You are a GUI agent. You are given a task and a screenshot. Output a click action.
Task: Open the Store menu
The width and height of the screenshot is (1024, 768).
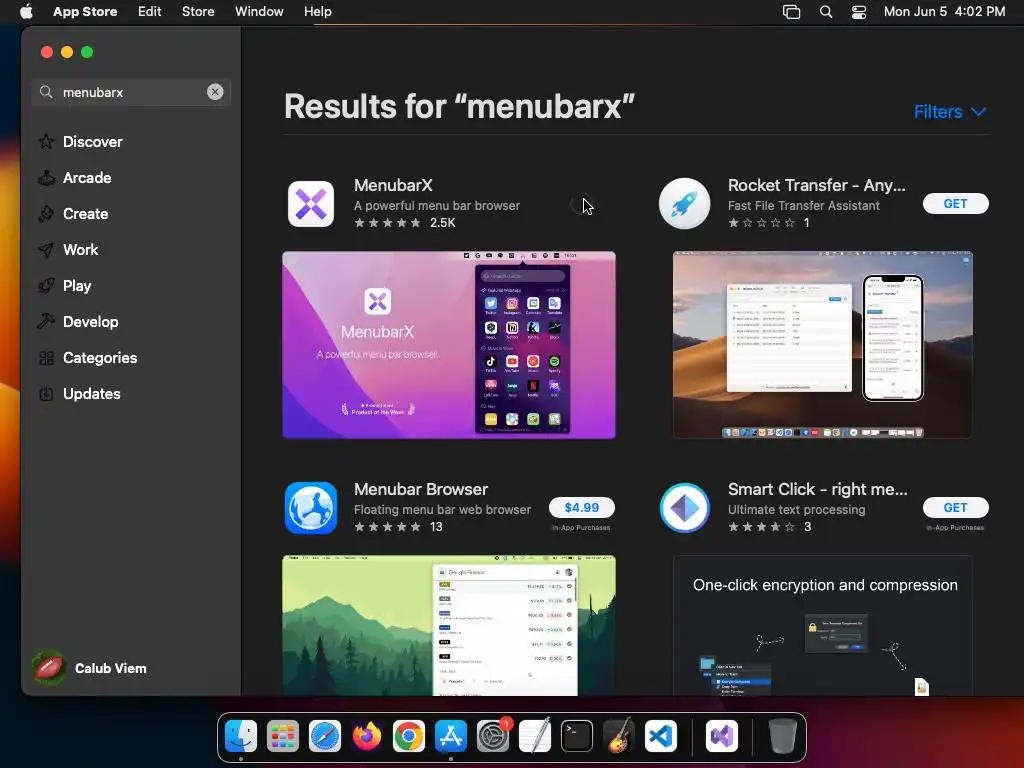pos(198,11)
